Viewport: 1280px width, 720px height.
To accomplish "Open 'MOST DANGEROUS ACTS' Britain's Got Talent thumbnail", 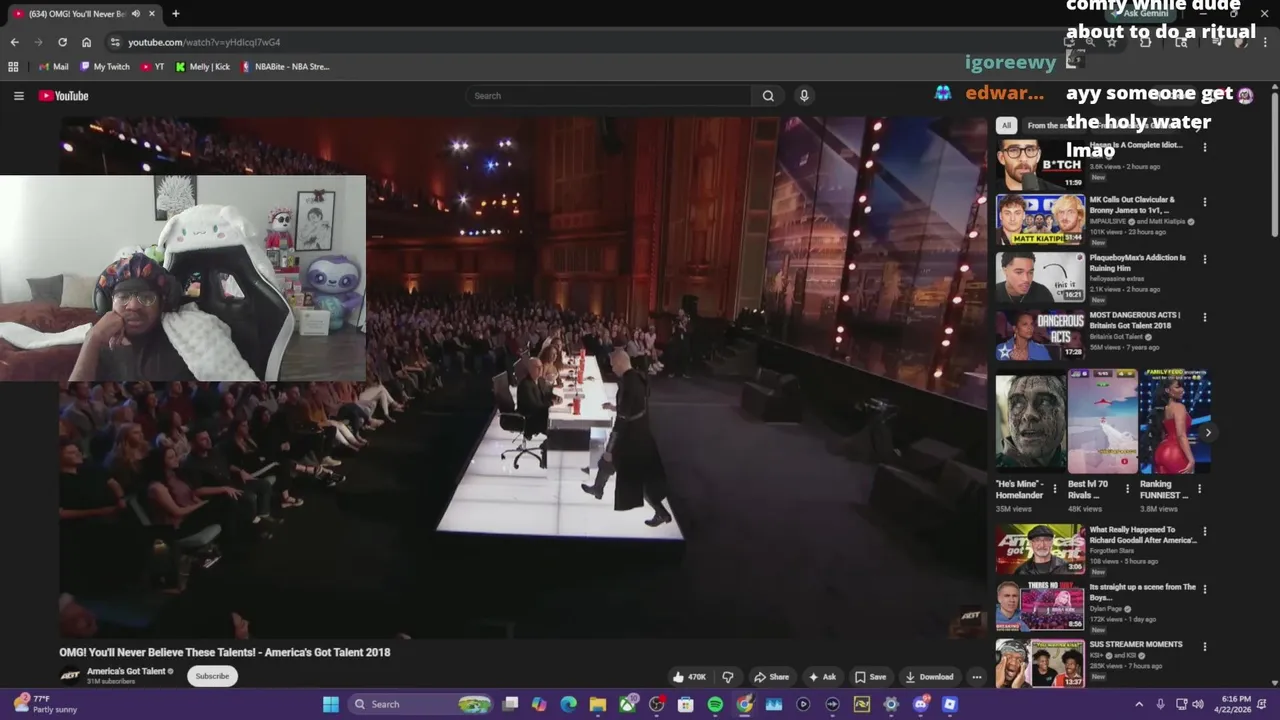I will click(1040, 335).
